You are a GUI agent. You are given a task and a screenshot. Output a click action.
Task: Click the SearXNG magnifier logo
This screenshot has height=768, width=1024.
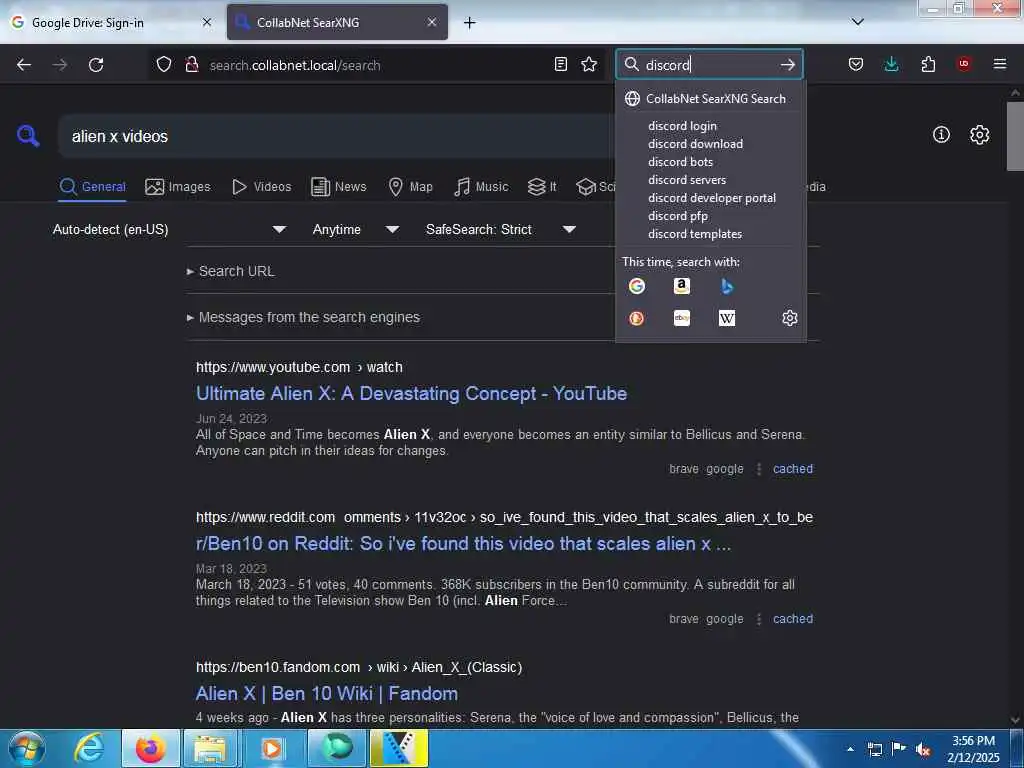pos(28,136)
